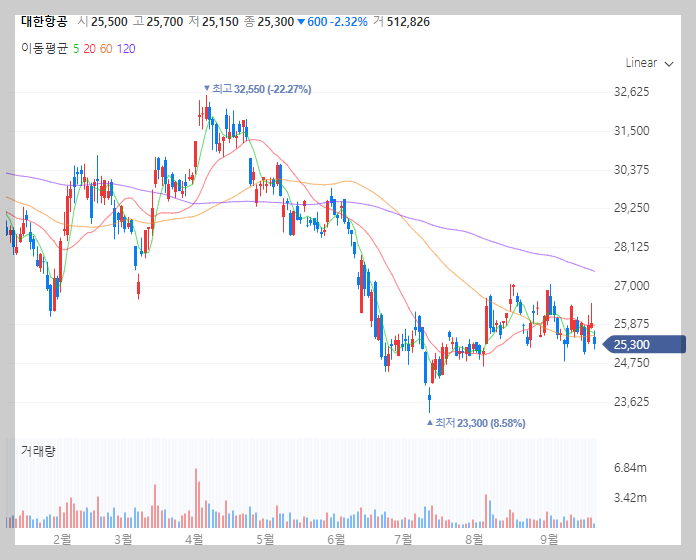This screenshot has width=696, height=560.
Task: Click the volume value 512,826
Action: [408, 22]
